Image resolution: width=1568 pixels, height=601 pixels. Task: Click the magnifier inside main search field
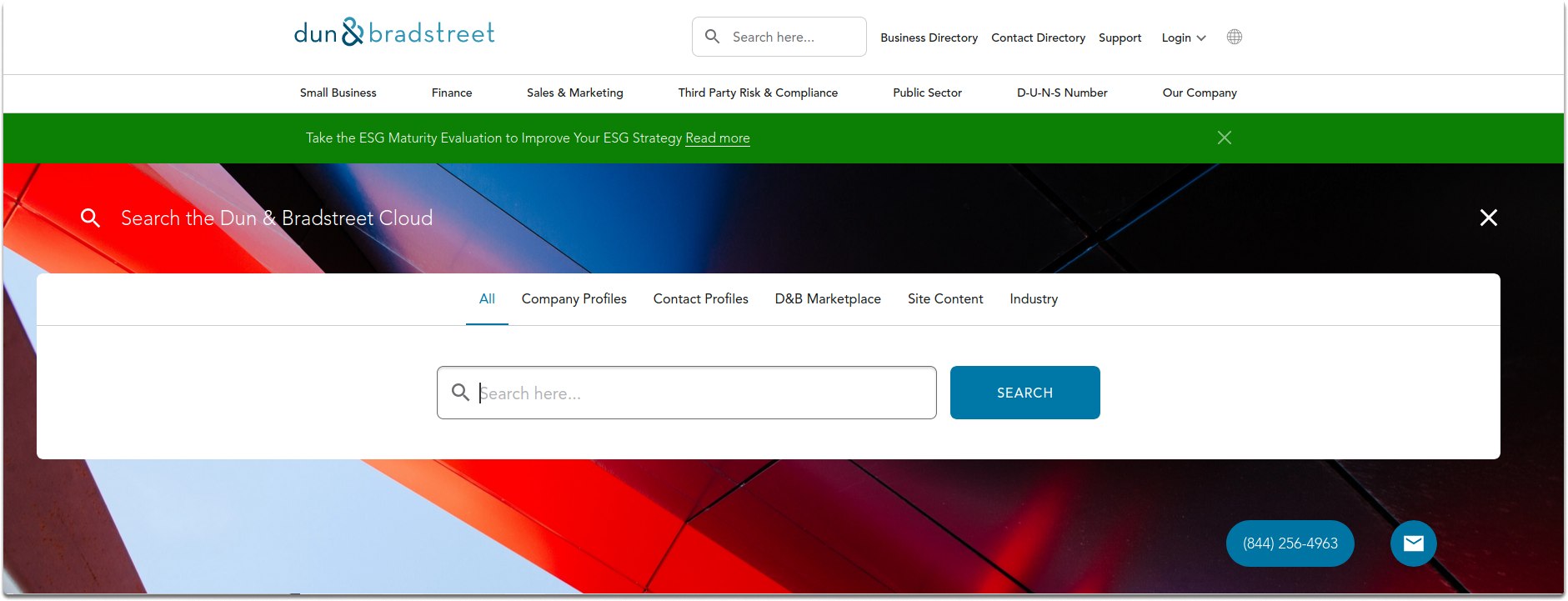point(460,392)
